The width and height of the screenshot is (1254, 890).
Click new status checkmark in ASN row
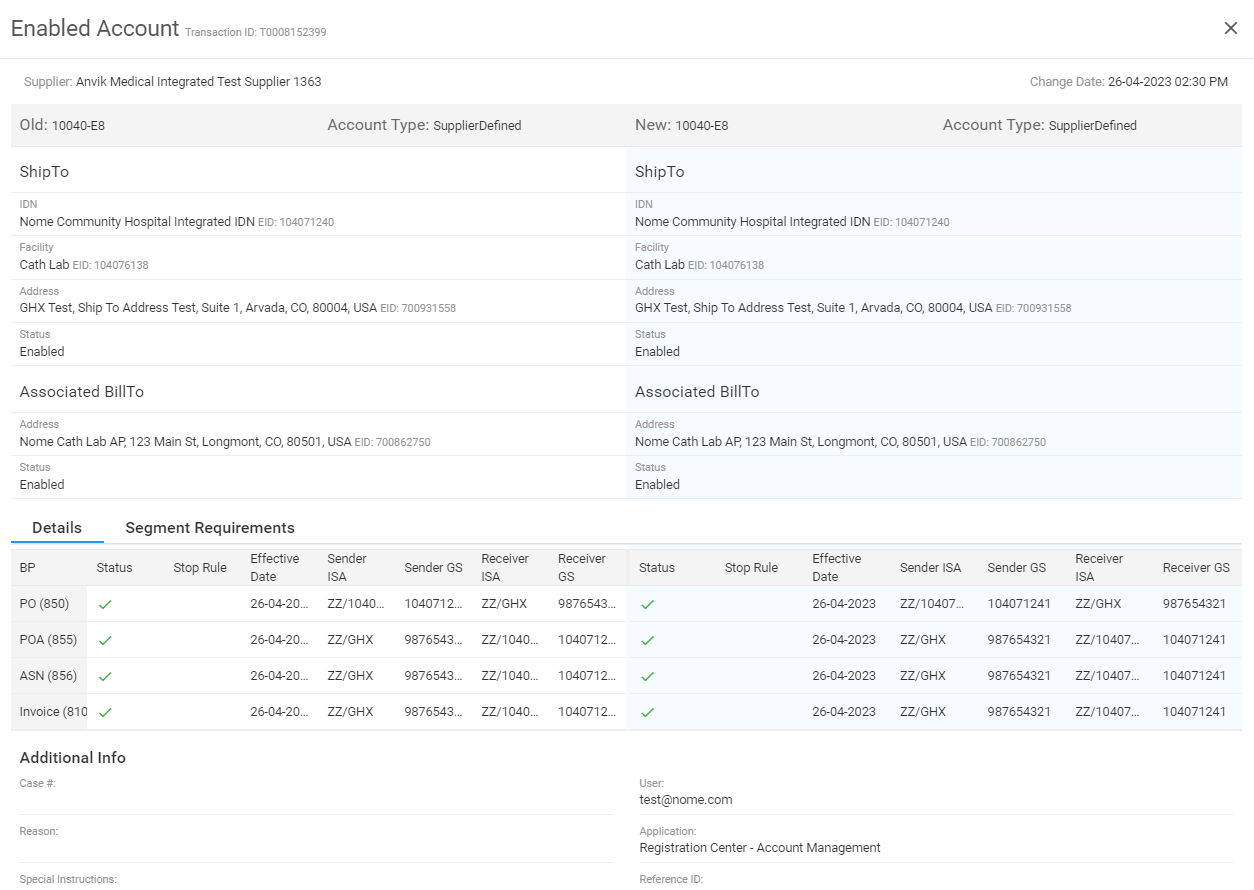647,676
